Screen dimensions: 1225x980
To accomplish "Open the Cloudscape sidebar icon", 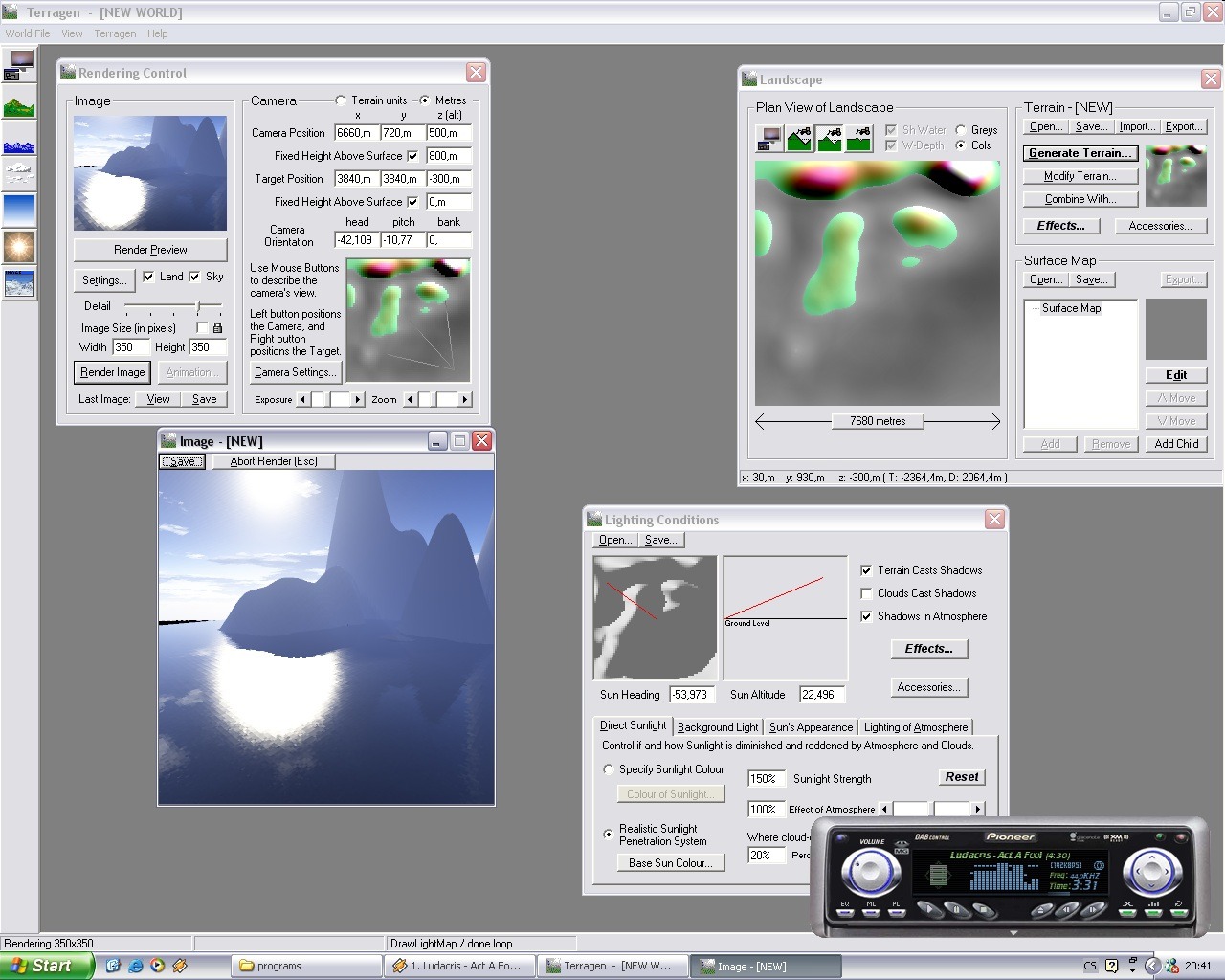I will 19,173.
